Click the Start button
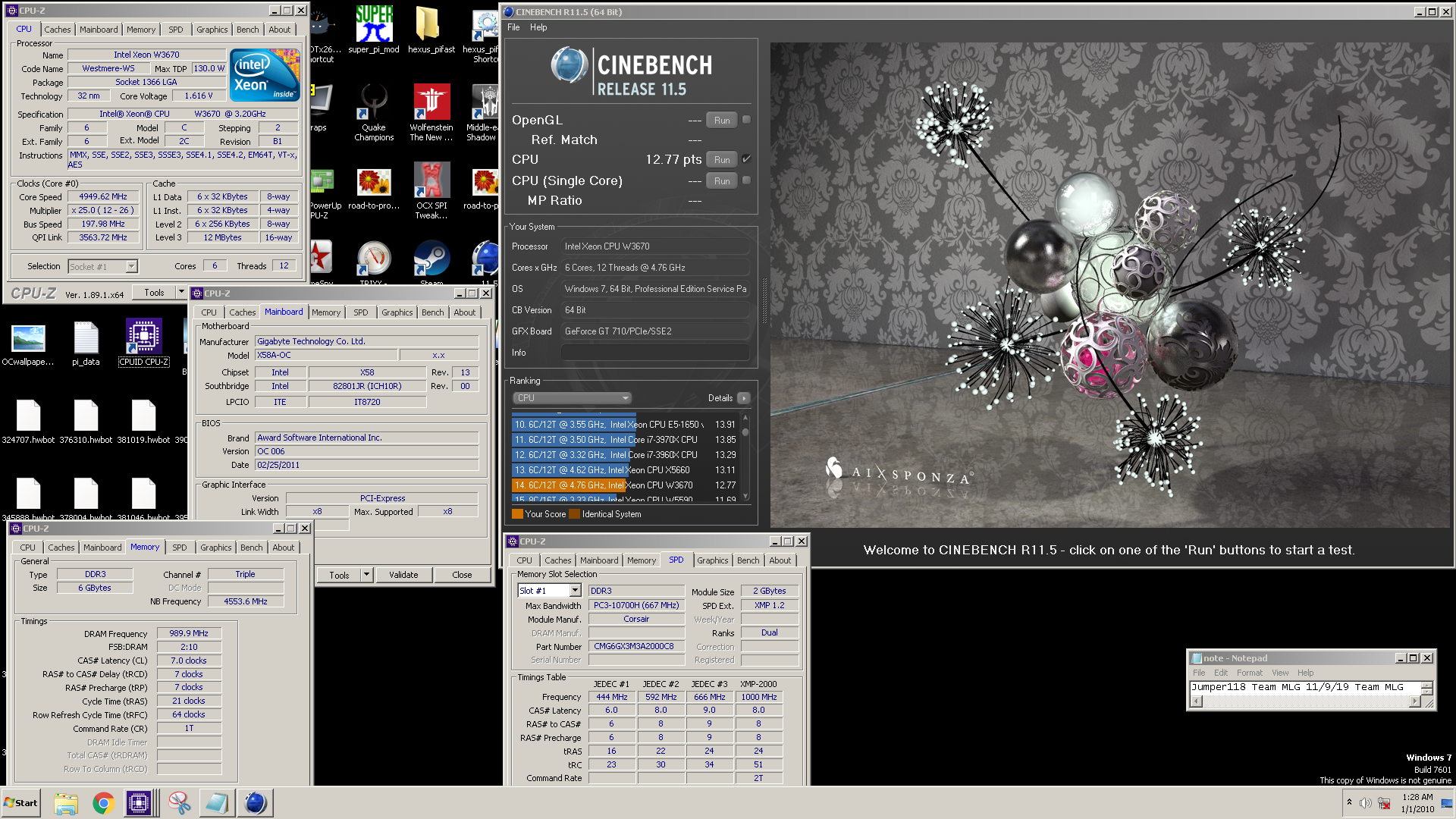The width and height of the screenshot is (1456, 819). click(20, 803)
